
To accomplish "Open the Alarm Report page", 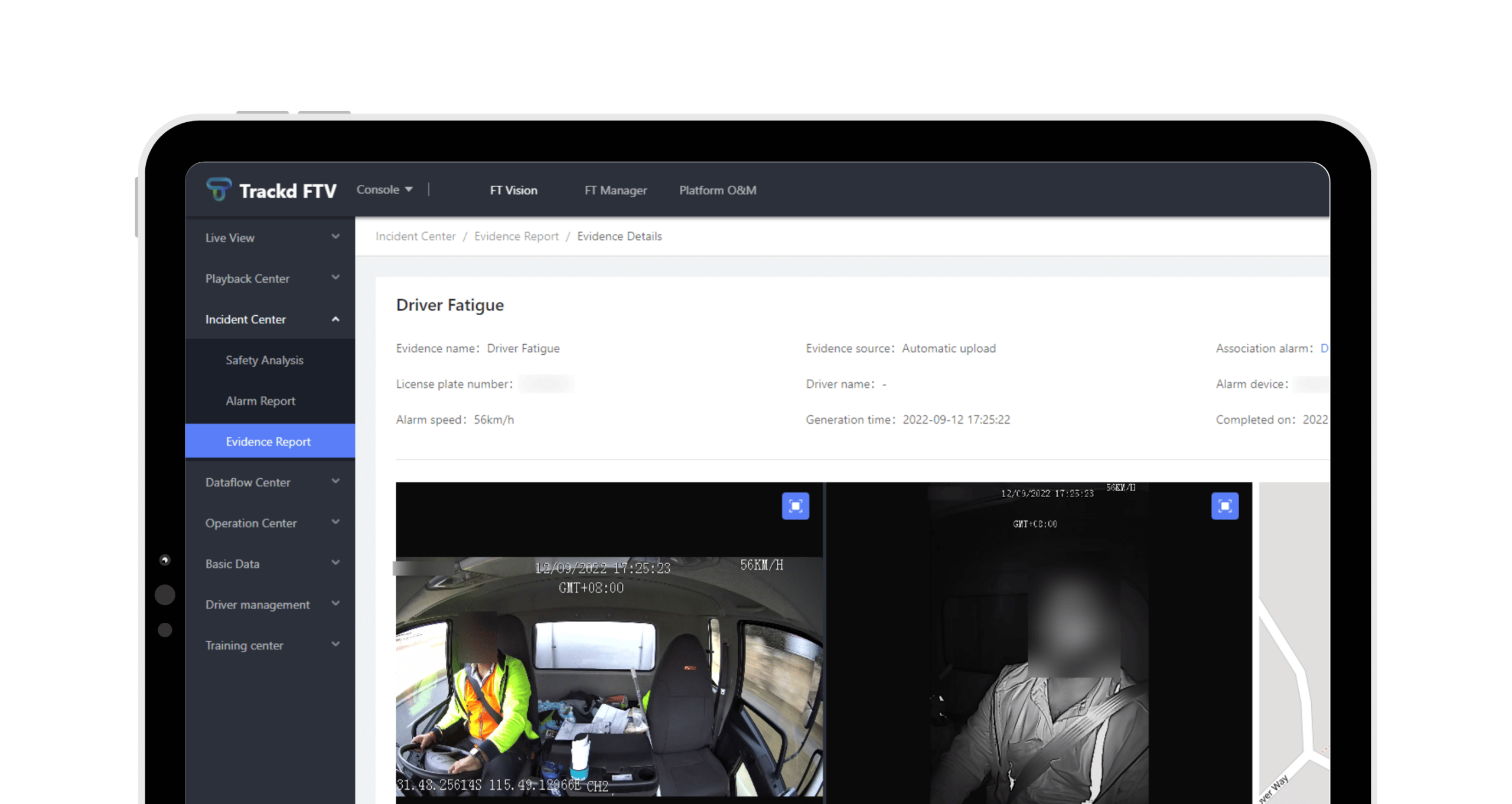I will point(260,401).
